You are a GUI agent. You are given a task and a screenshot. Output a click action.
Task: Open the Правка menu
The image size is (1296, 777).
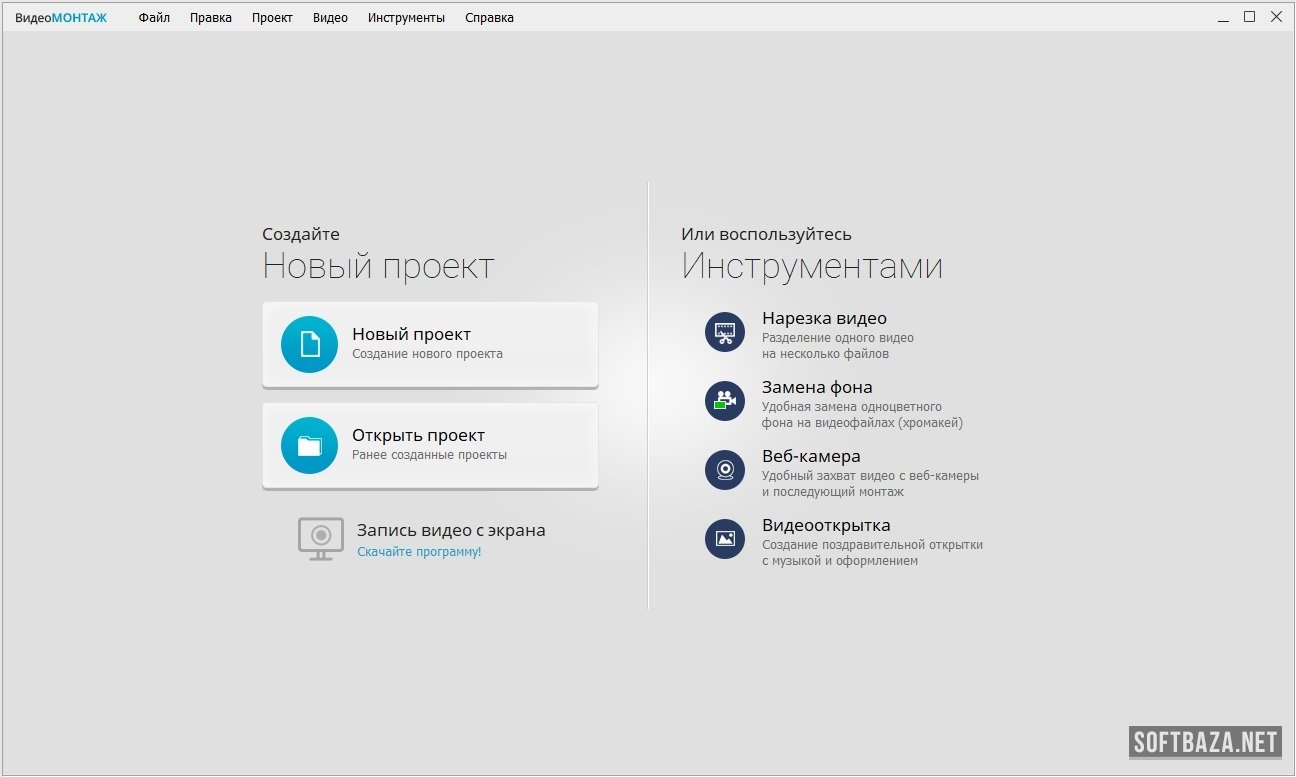210,18
